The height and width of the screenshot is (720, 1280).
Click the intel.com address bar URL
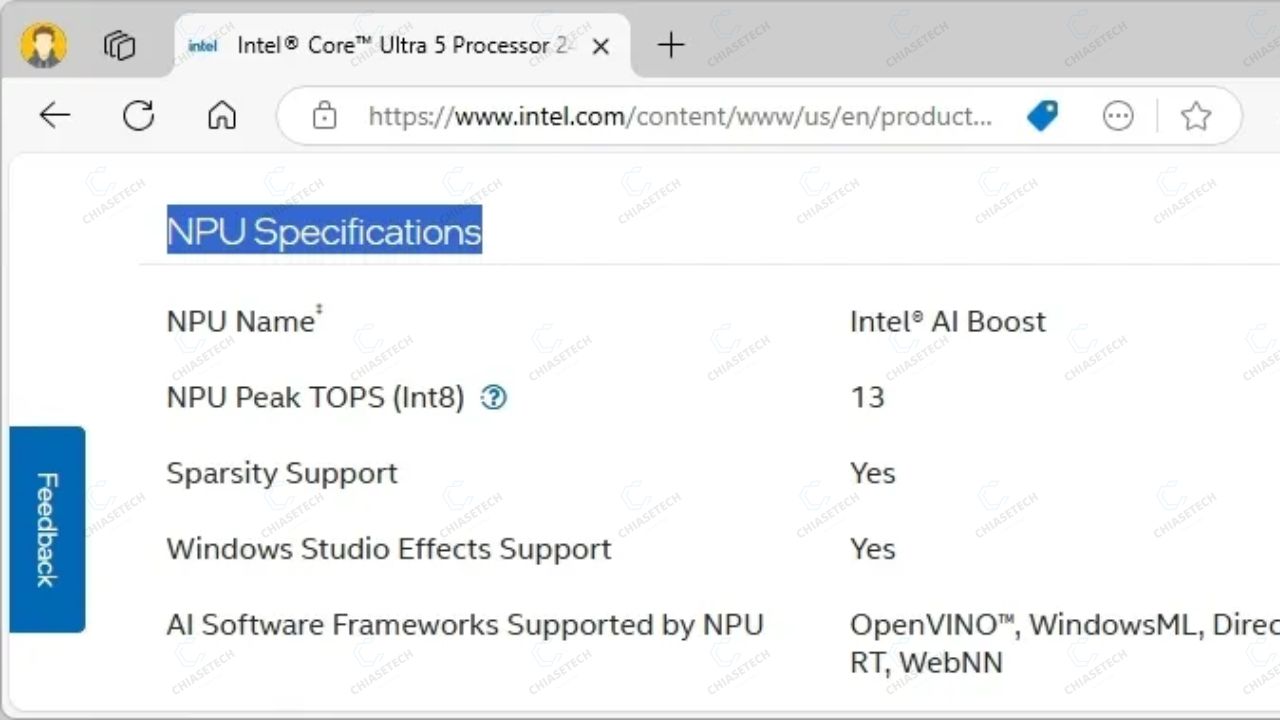pyautogui.click(x=680, y=116)
